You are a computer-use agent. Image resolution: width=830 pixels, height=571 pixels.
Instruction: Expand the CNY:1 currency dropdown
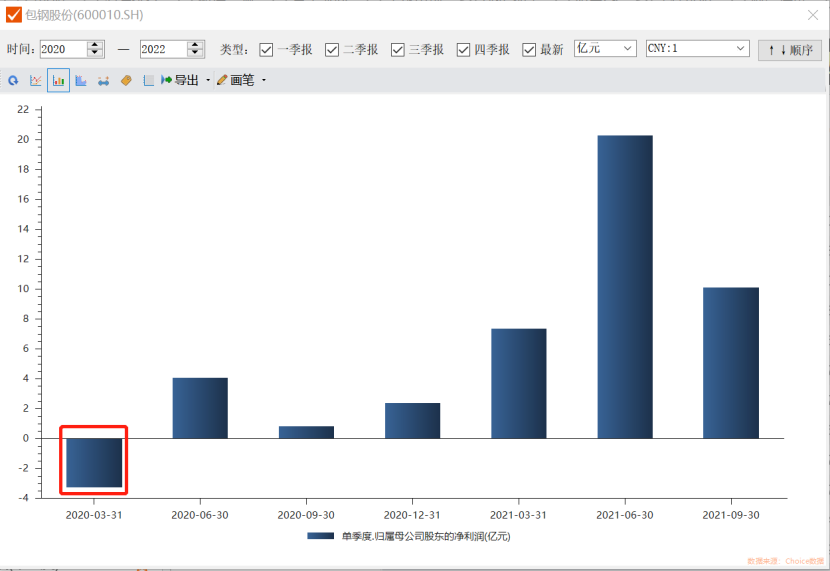click(x=697, y=48)
